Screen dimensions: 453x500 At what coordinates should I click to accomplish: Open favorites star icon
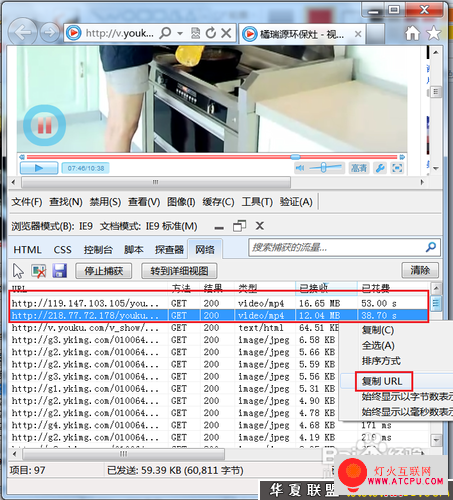[x=434, y=33]
